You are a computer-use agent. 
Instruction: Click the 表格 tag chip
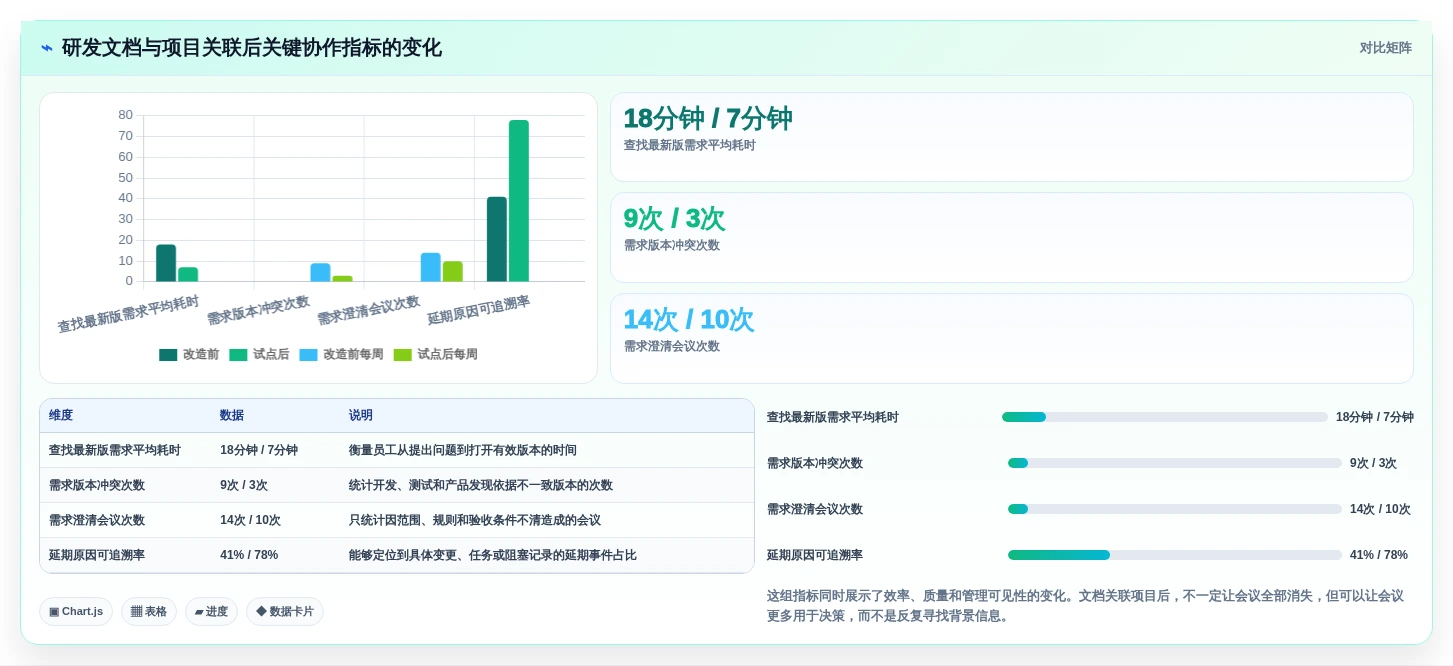click(x=149, y=612)
